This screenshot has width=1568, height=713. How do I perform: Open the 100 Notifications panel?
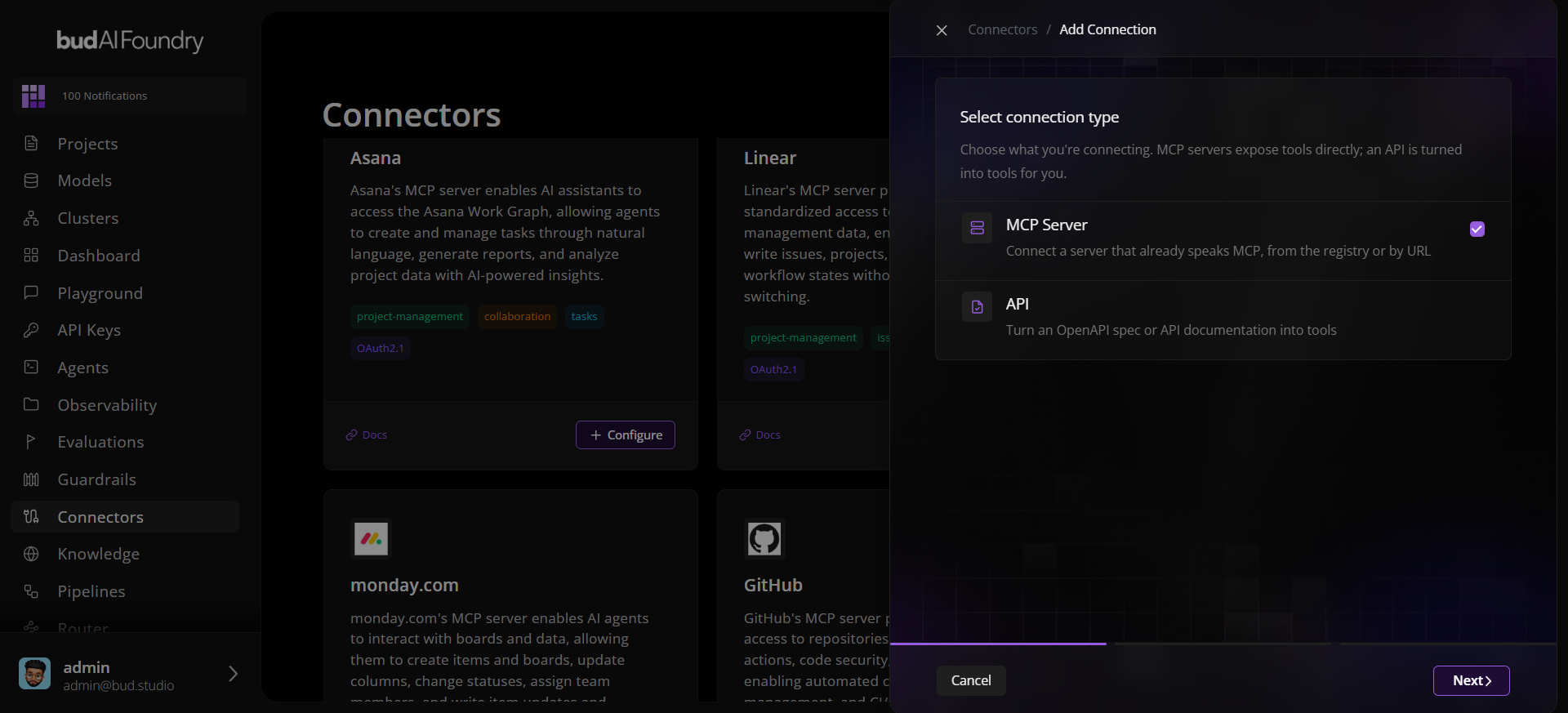130,96
